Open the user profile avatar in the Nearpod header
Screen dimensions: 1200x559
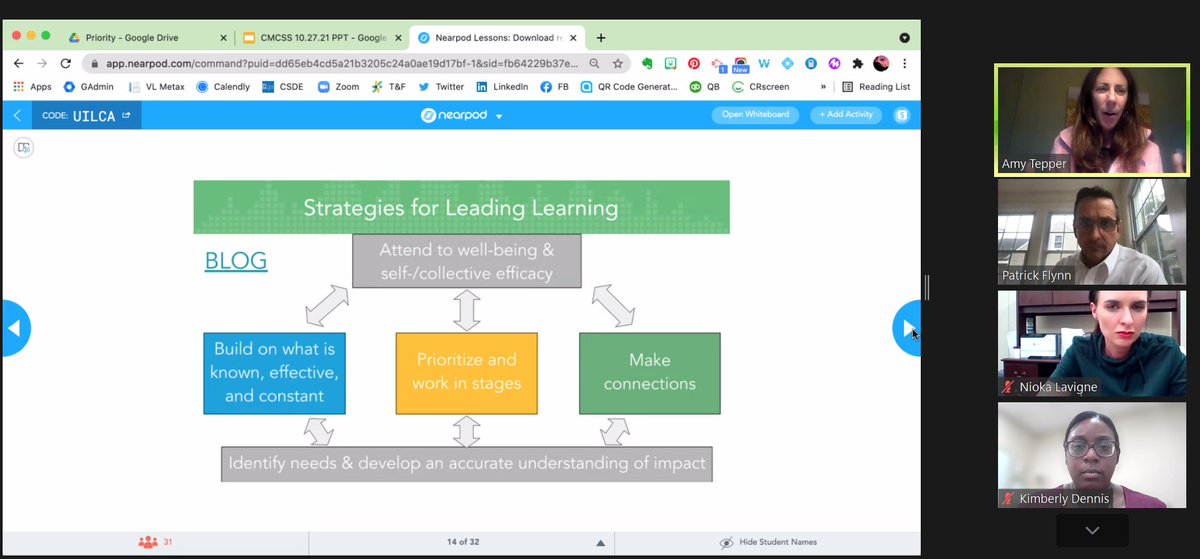(901, 115)
